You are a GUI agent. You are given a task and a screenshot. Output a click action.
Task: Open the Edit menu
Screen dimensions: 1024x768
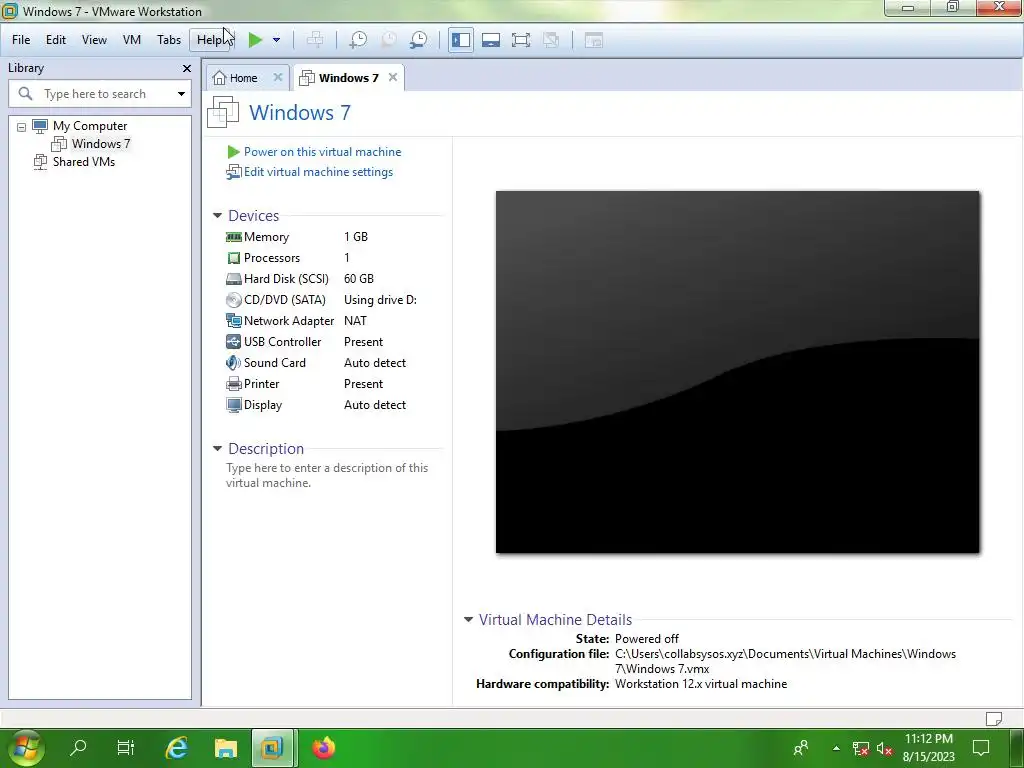56,40
